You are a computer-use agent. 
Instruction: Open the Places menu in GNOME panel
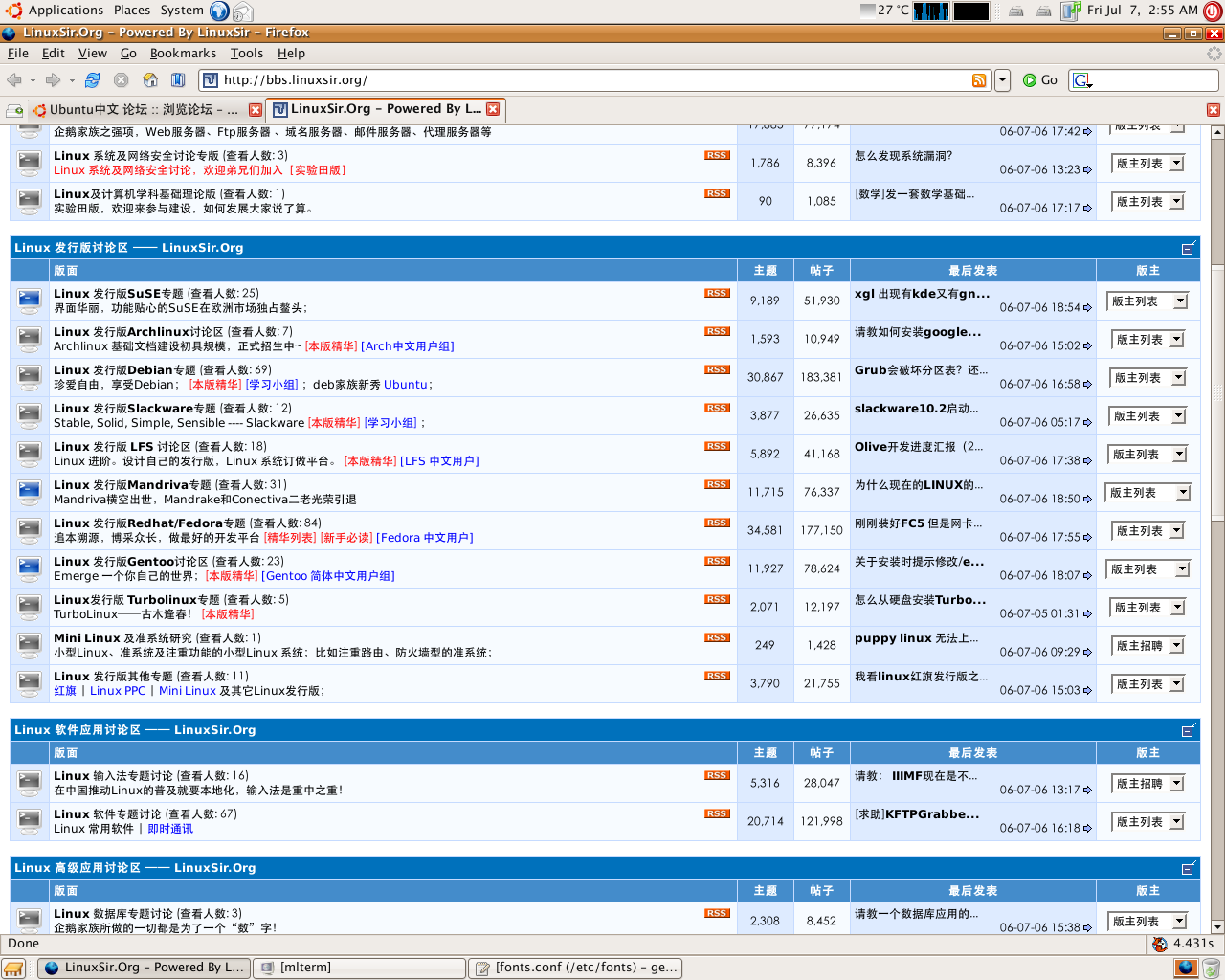pos(132,11)
